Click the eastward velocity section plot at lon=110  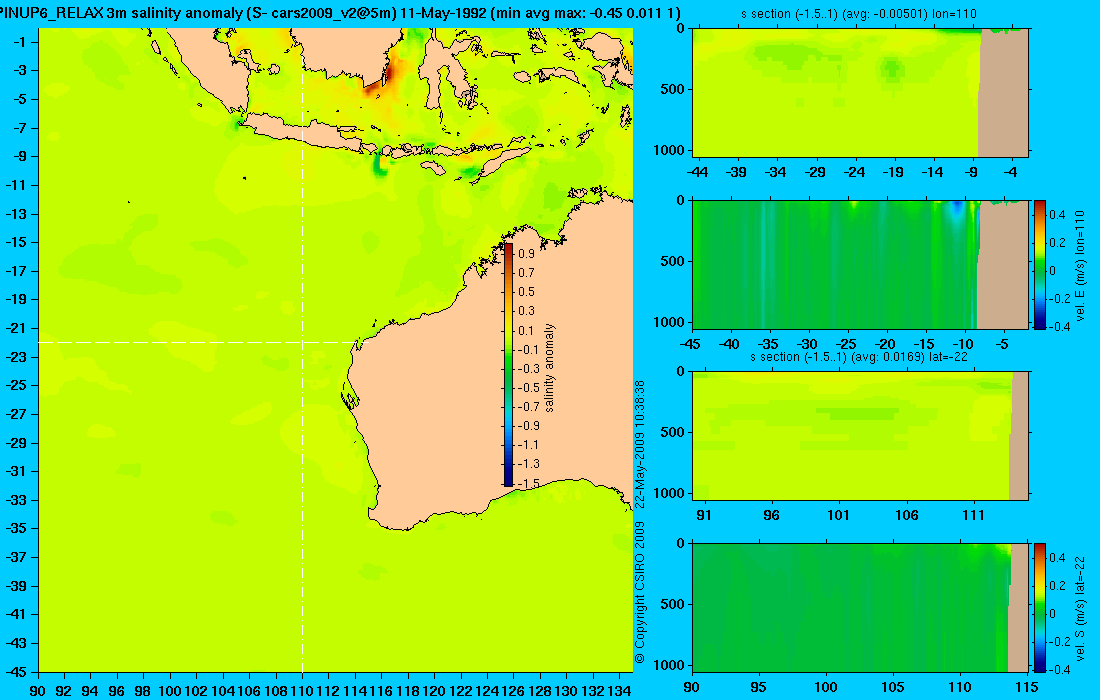(860, 264)
